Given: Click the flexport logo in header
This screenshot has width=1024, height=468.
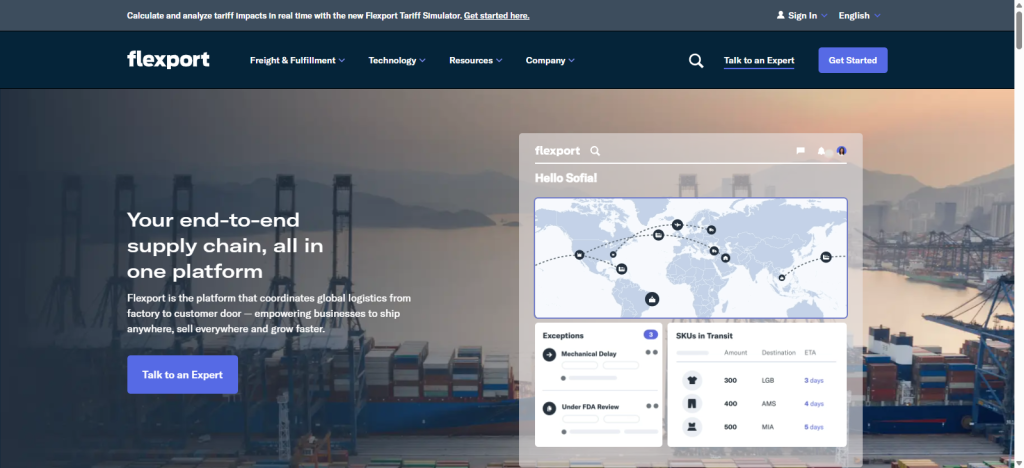Looking at the screenshot, I should pyautogui.click(x=168, y=59).
